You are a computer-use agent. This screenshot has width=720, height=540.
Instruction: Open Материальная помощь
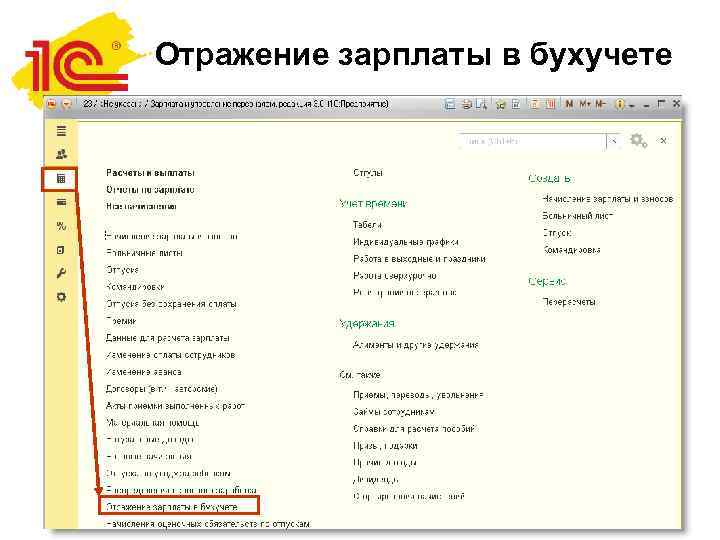[x=152, y=422]
